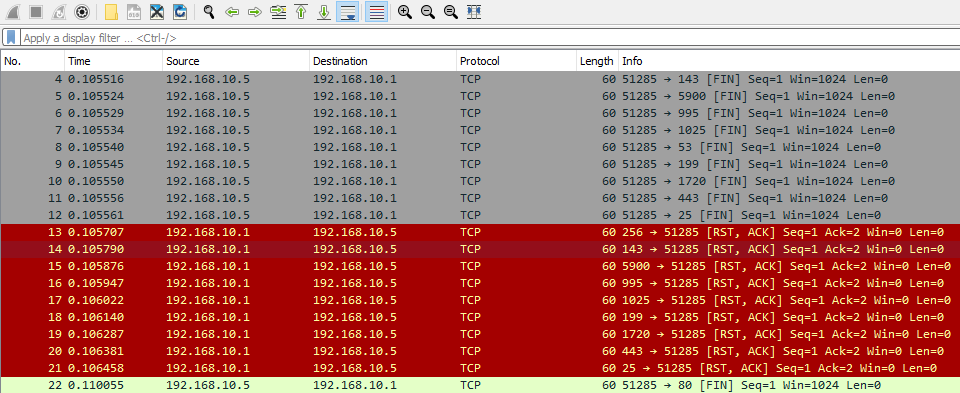Reload the capture file
This screenshot has width=960, height=393.
tap(180, 12)
